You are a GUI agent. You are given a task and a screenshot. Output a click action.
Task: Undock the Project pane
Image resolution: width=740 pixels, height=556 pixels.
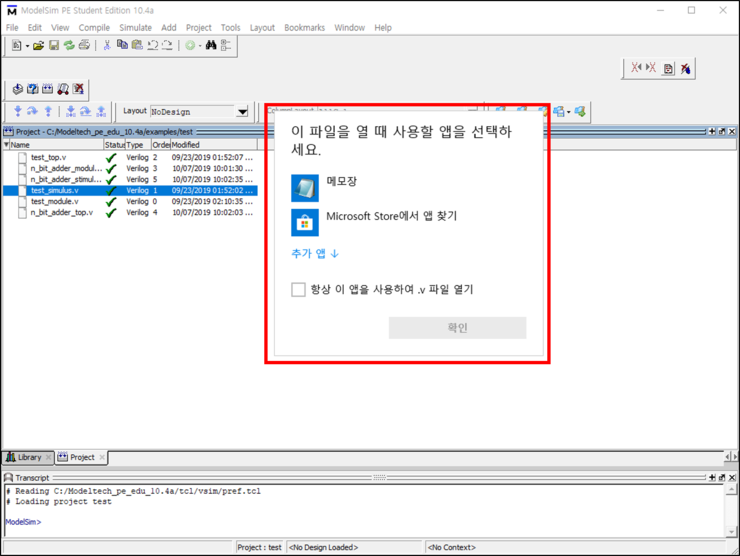click(x=722, y=132)
